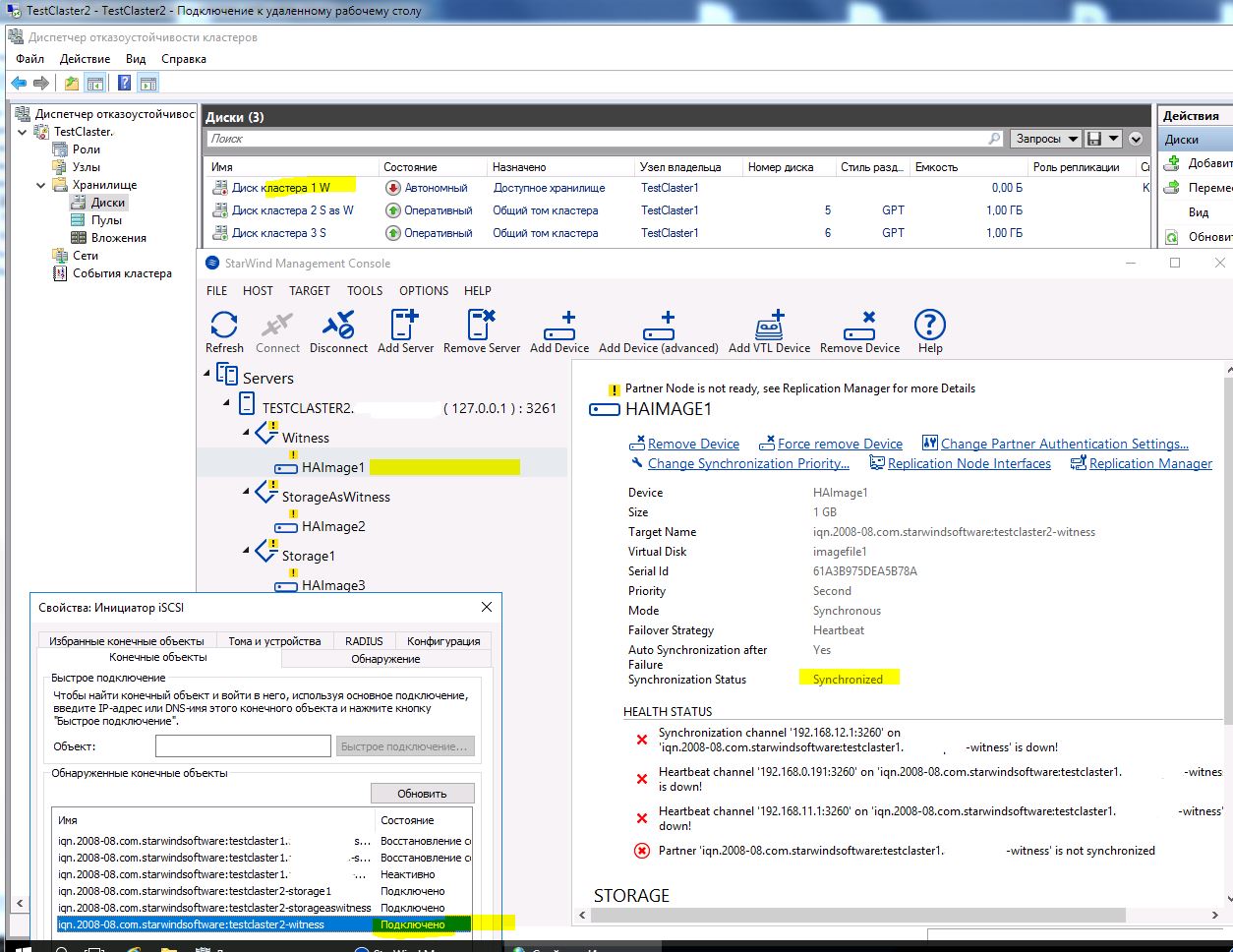The width and height of the screenshot is (1233, 952).
Task: Open help via the blue question mark icon
Action: pos(125,84)
